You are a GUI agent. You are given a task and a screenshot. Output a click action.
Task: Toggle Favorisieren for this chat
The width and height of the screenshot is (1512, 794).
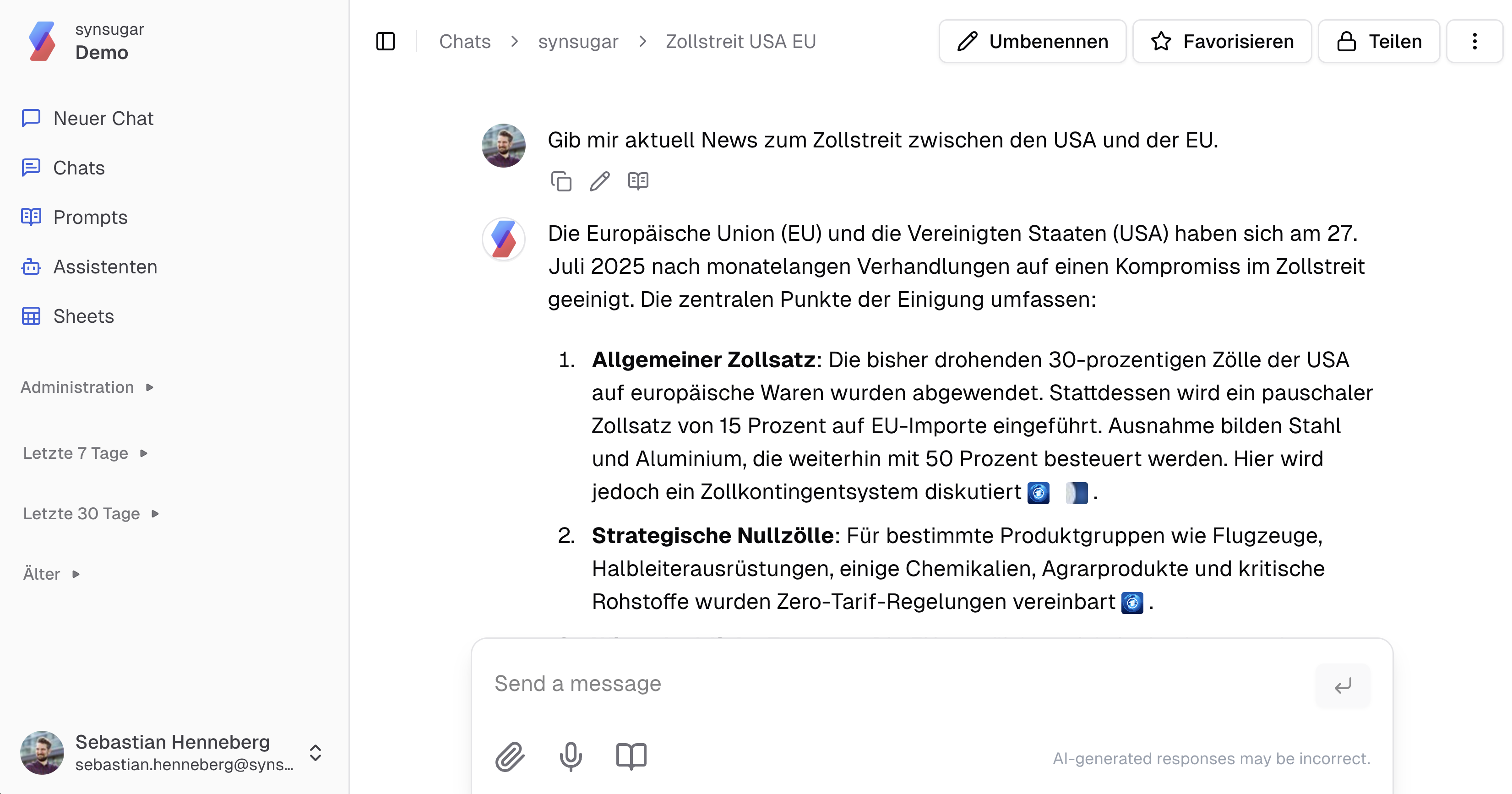click(x=1222, y=41)
